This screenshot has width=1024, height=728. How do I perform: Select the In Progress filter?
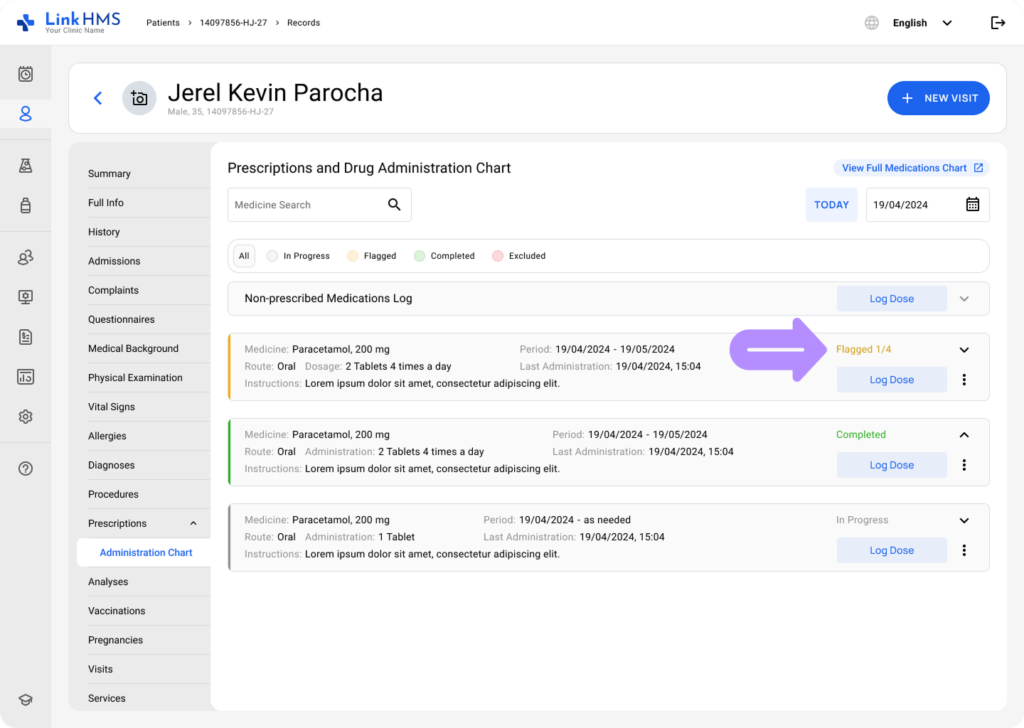(x=298, y=256)
